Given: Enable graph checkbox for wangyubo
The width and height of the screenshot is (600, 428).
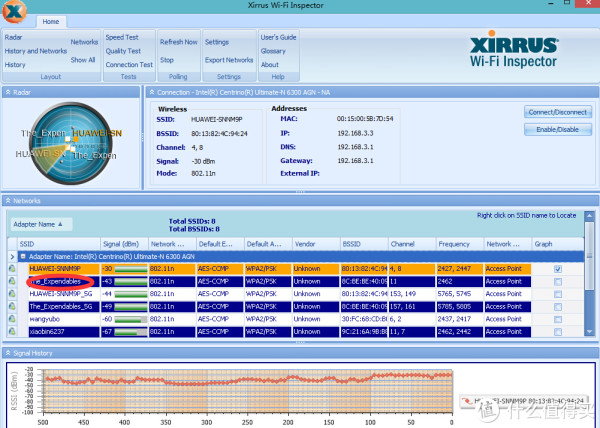Looking at the screenshot, I should 558,319.
